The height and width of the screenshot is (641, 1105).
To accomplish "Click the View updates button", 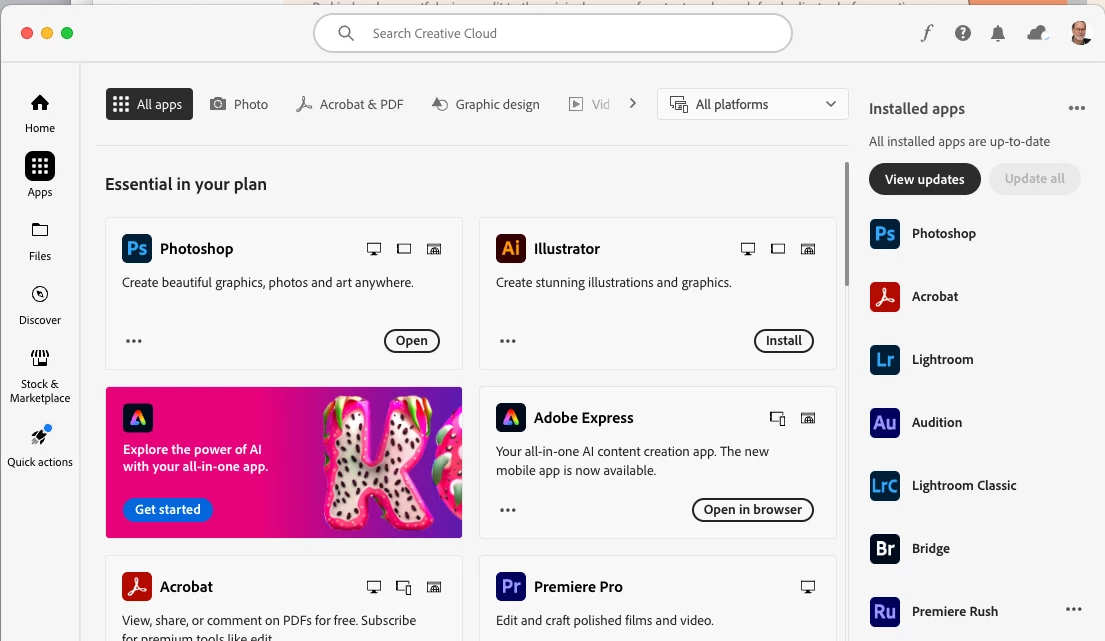I will (925, 179).
